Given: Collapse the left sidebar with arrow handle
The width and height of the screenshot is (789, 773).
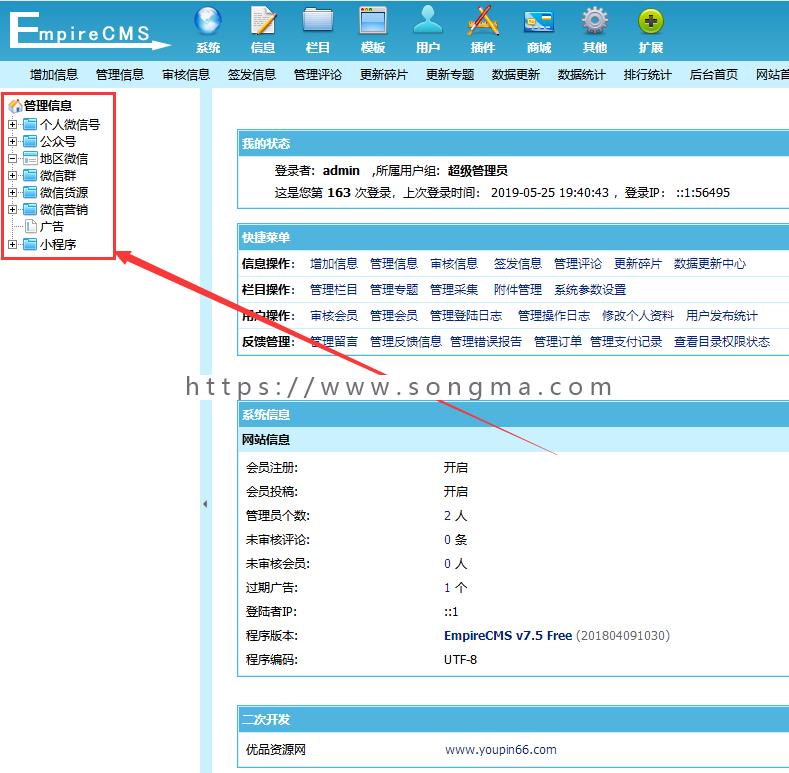Looking at the screenshot, I should [x=205, y=504].
